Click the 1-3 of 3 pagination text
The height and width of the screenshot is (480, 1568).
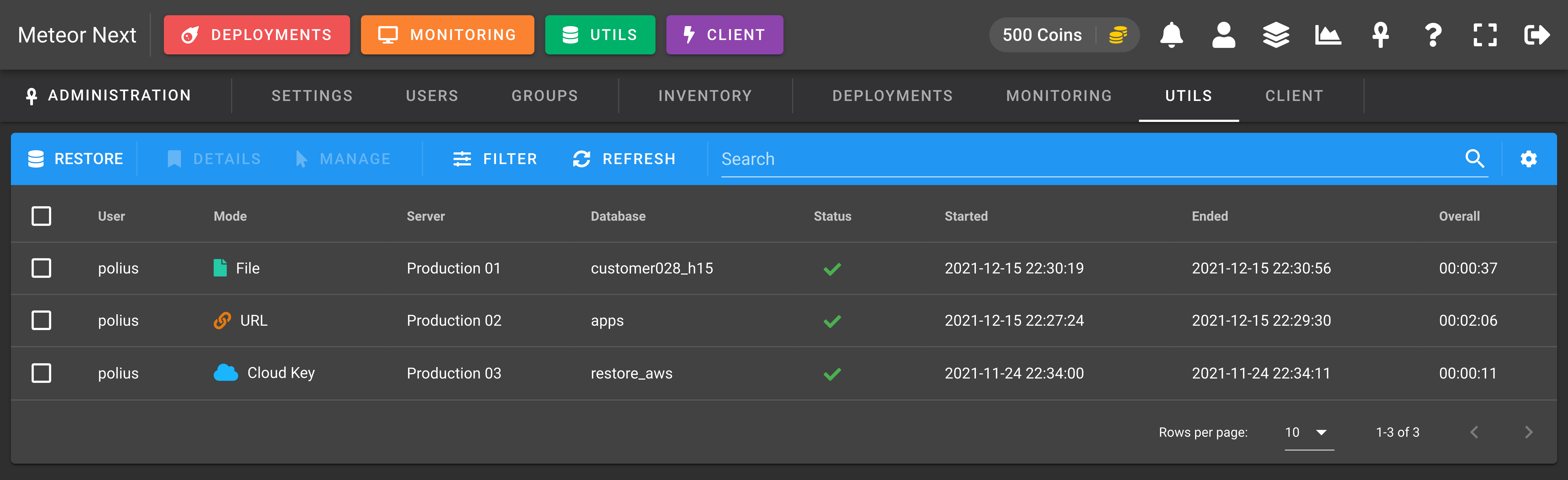[x=1398, y=432]
